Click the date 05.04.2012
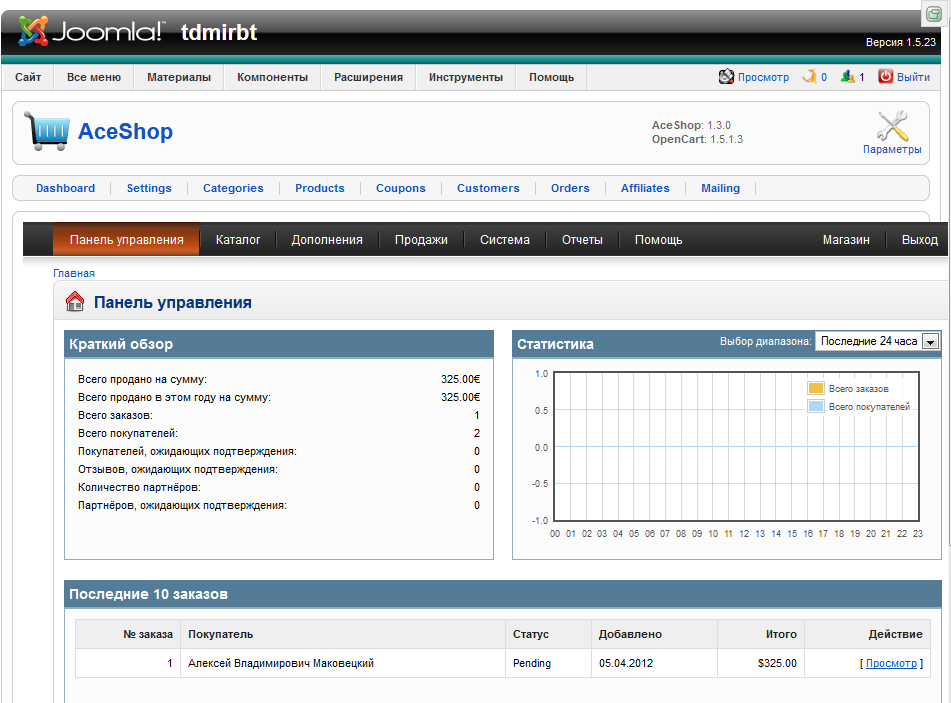951x703 pixels. click(626, 663)
